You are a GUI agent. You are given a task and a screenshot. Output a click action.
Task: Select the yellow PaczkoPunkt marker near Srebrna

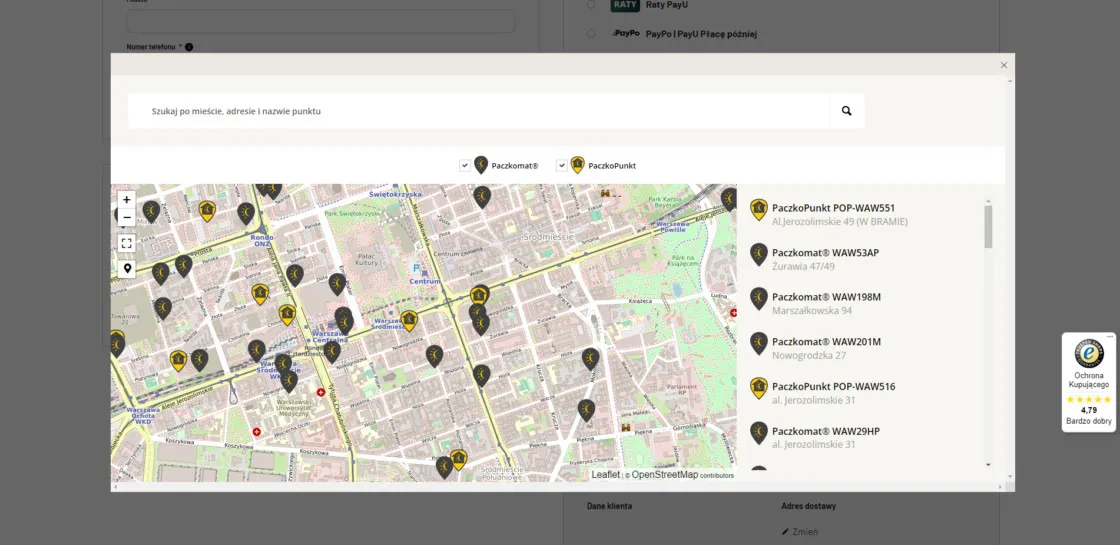pos(178,360)
